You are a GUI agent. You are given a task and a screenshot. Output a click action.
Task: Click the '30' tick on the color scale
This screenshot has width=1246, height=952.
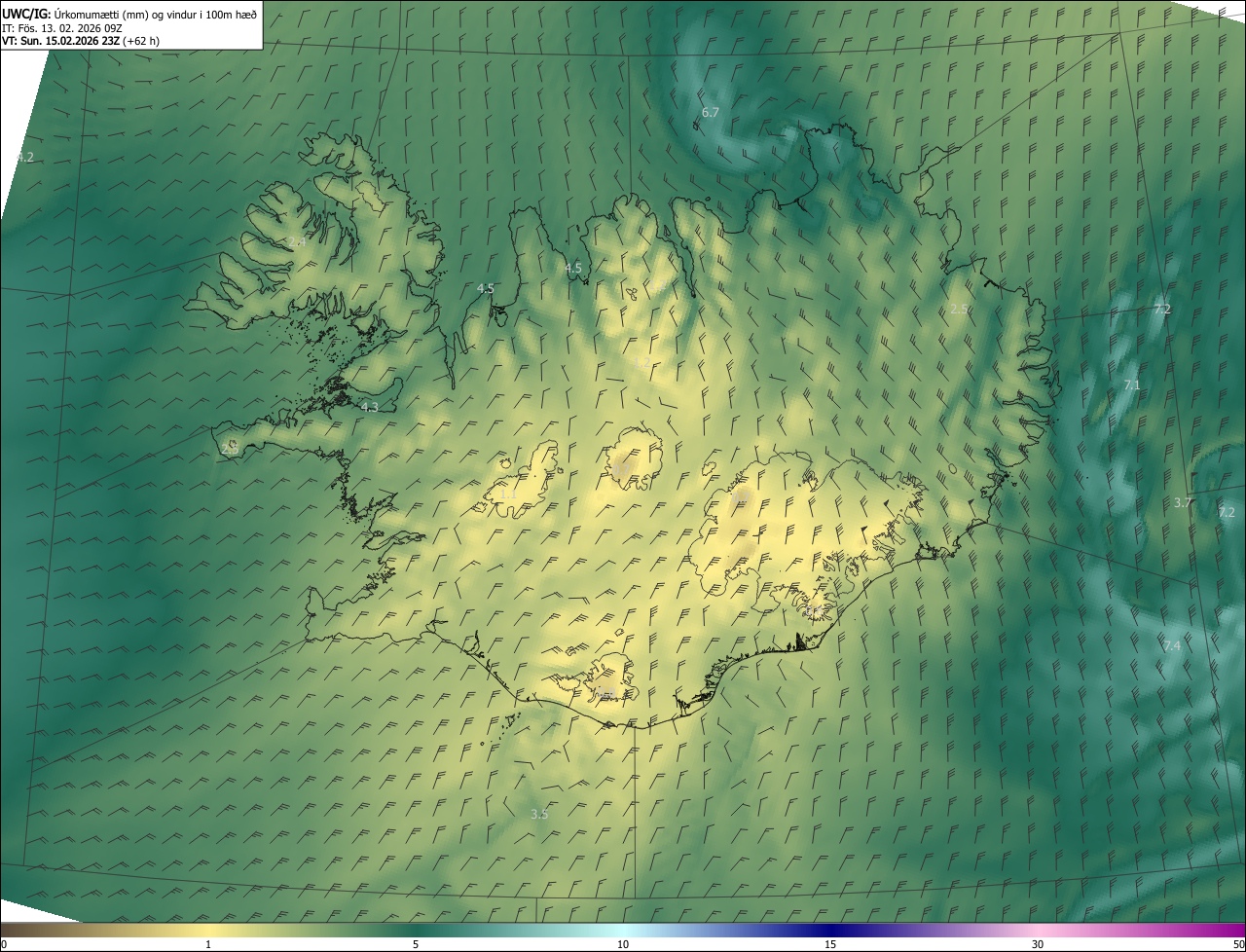(x=1038, y=944)
